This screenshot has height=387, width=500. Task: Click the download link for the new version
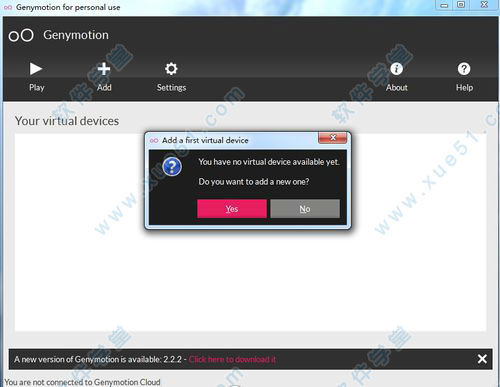pos(232,359)
